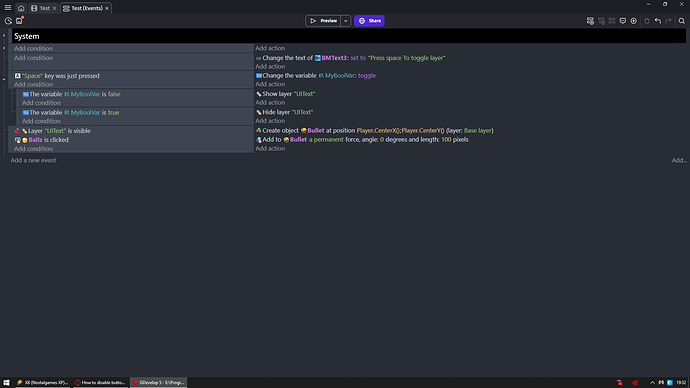Screen dimensions: 690x388
Task: Click the add sub-event toolbar icon
Action: click(601, 21)
